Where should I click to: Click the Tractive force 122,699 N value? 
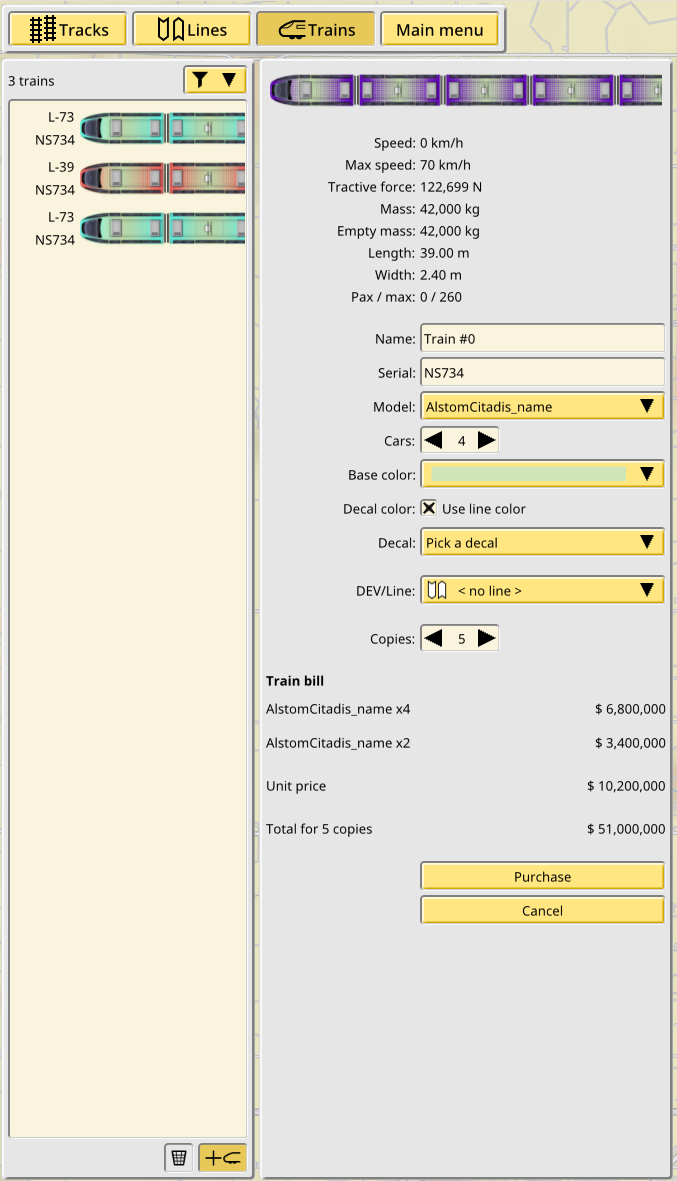451,187
